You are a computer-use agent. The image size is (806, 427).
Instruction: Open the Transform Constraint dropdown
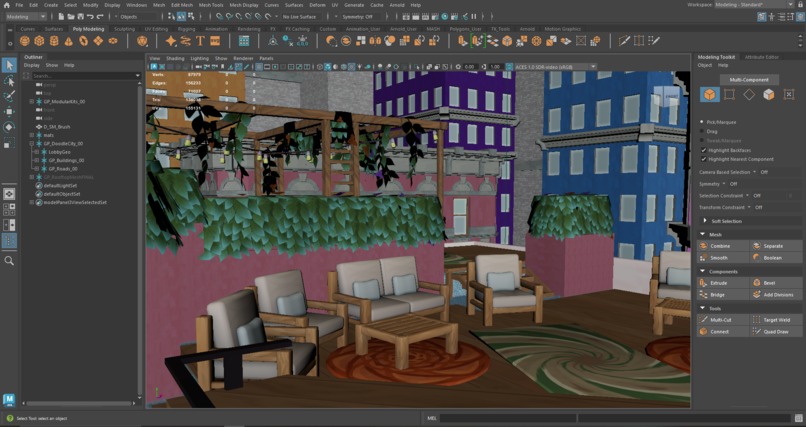point(749,208)
